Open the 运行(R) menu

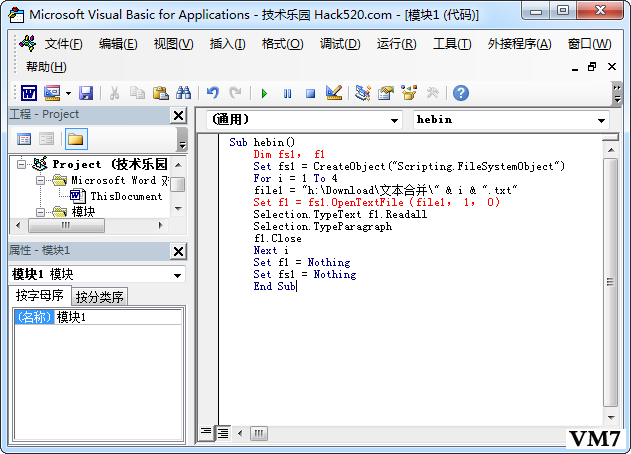click(x=397, y=44)
